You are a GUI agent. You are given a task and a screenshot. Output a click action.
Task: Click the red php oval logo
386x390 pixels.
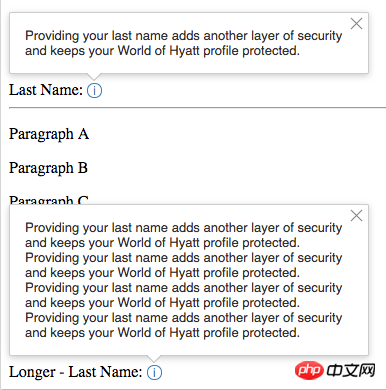click(309, 370)
